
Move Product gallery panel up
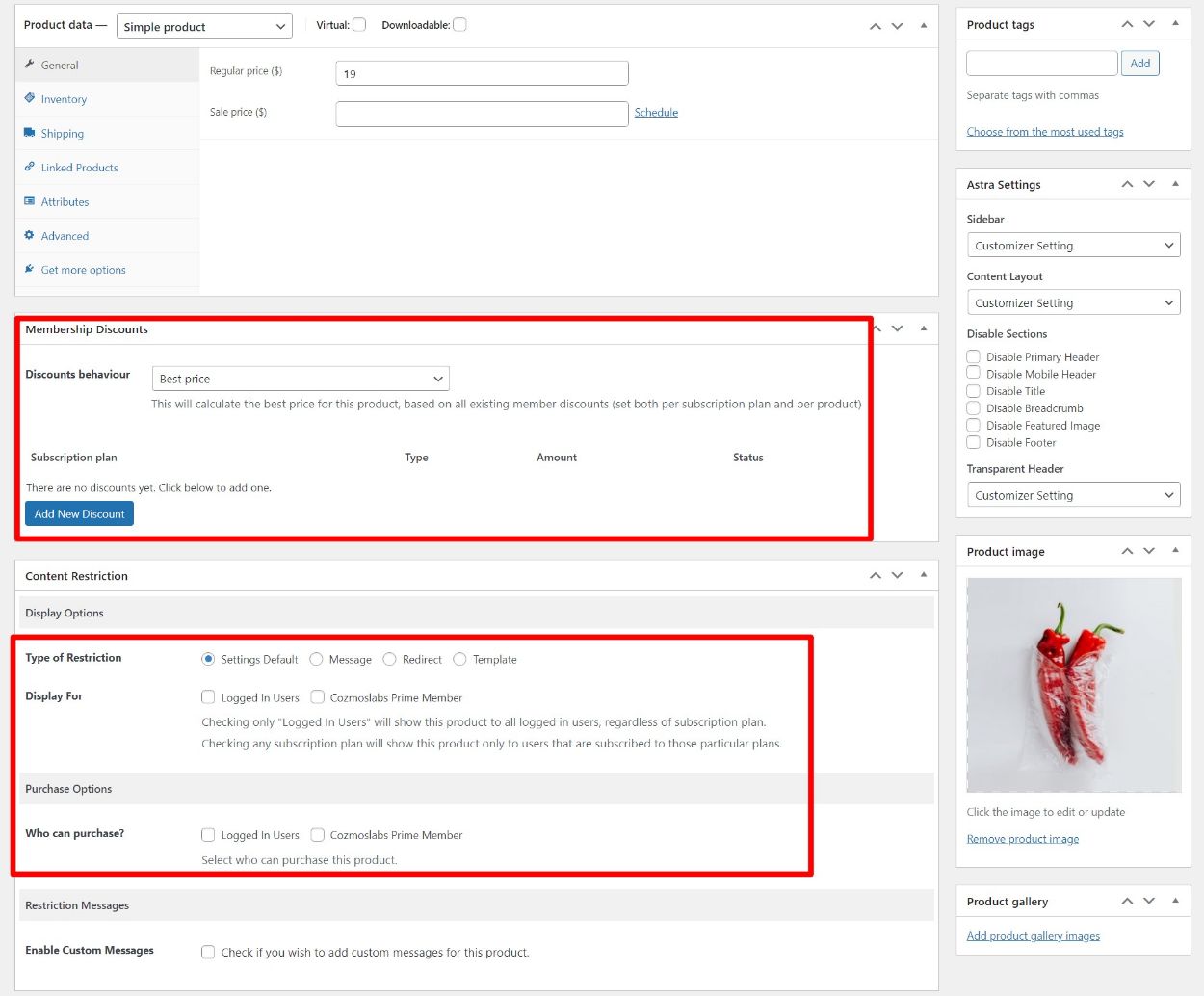coord(1127,901)
